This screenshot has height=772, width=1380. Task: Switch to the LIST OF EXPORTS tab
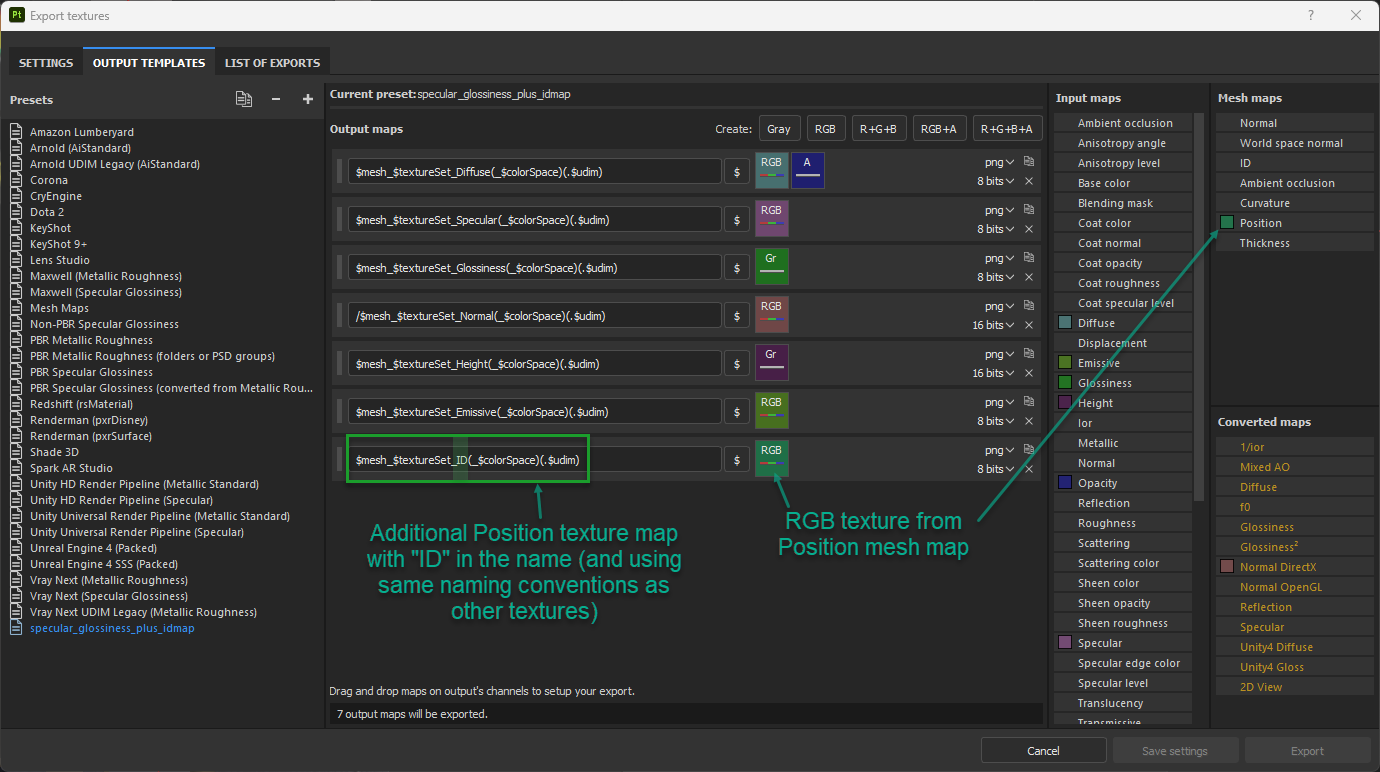click(272, 62)
